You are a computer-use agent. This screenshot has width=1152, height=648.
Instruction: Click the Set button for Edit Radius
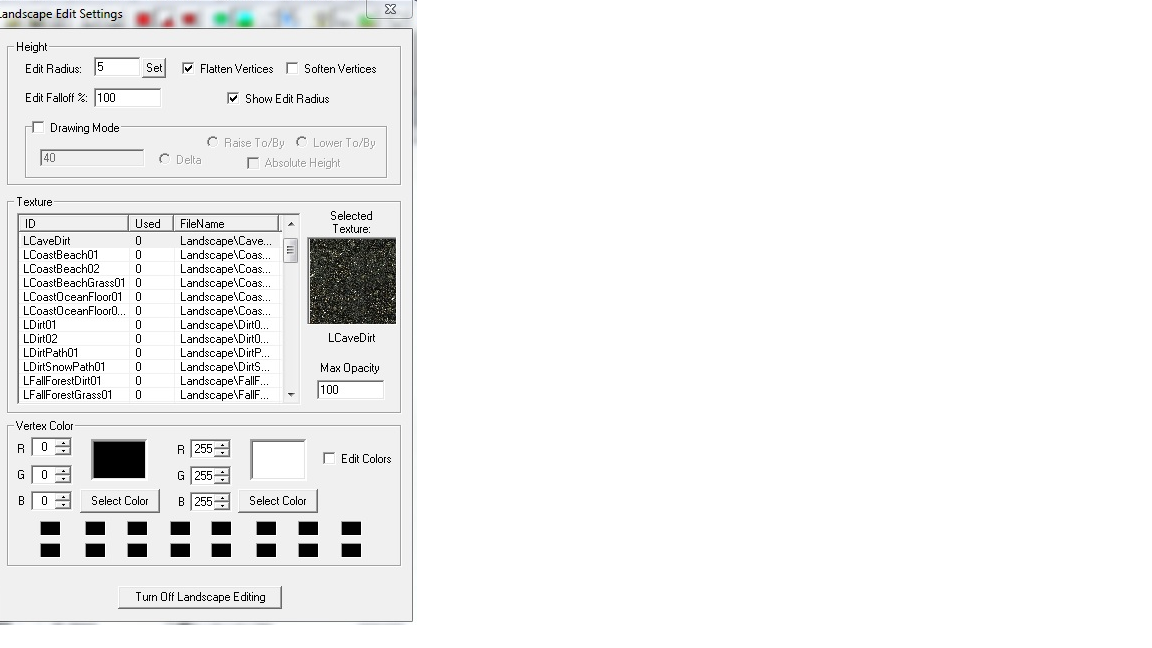[x=154, y=68]
